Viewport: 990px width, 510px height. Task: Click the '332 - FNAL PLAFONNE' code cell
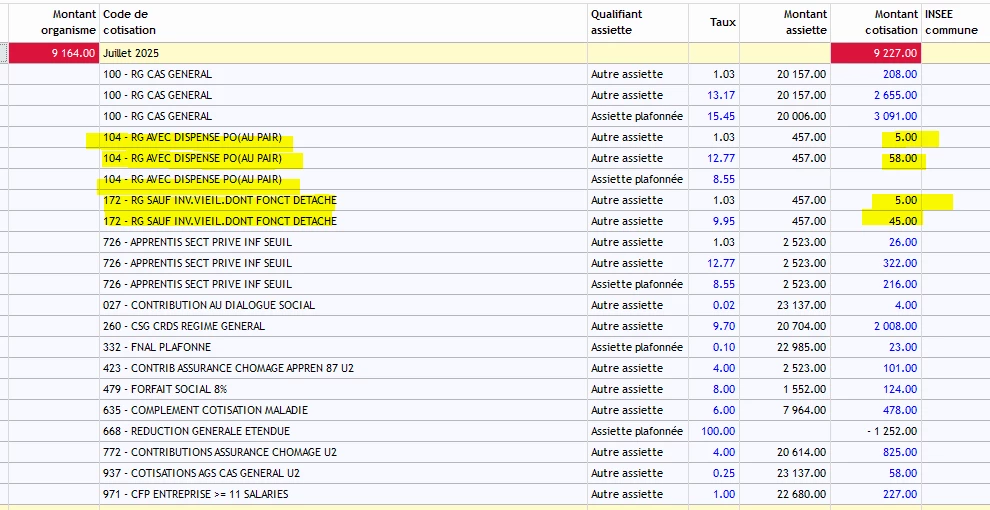(158, 347)
